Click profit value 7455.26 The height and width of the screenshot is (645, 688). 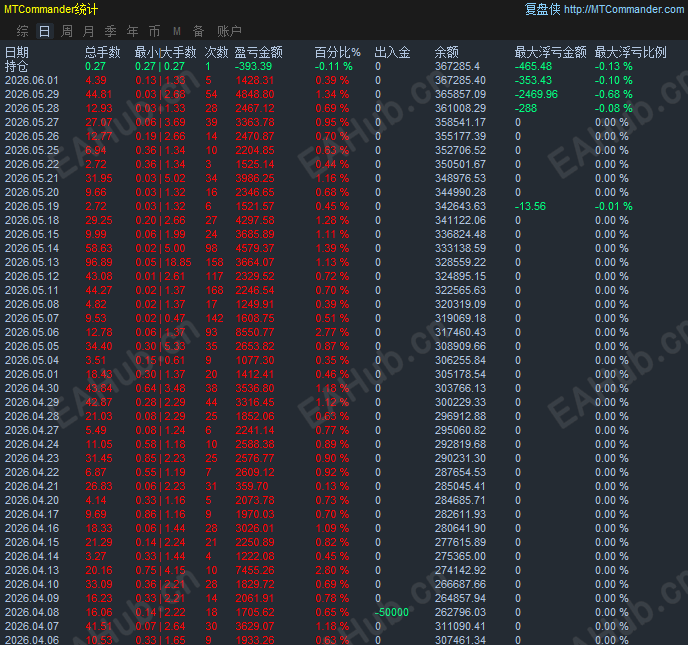255,570
